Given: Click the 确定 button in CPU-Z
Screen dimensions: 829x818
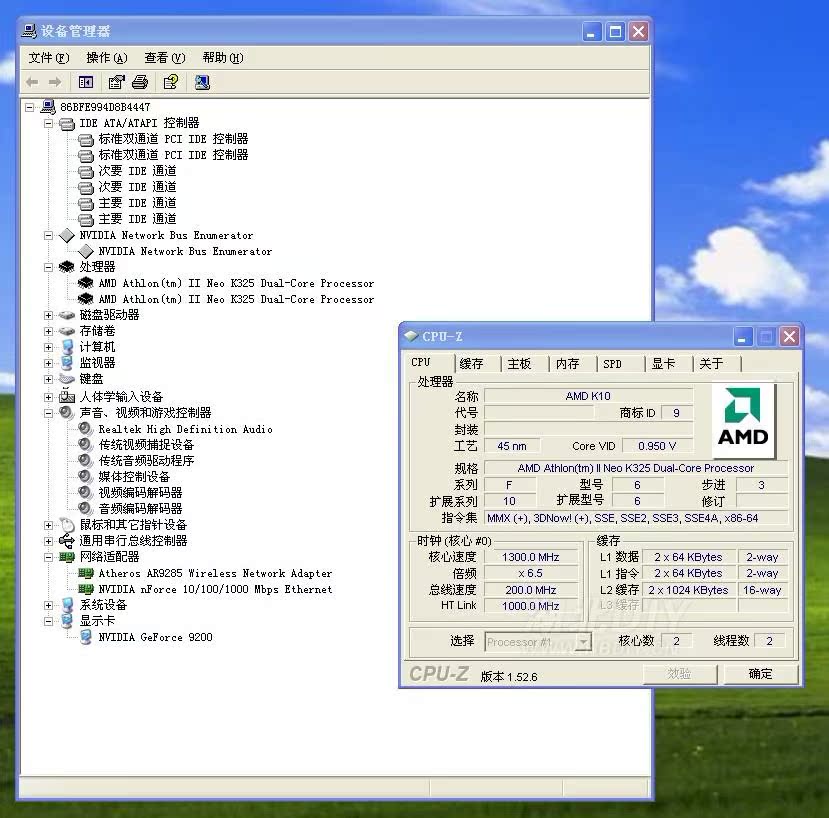Looking at the screenshot, I should click(760, 674).
